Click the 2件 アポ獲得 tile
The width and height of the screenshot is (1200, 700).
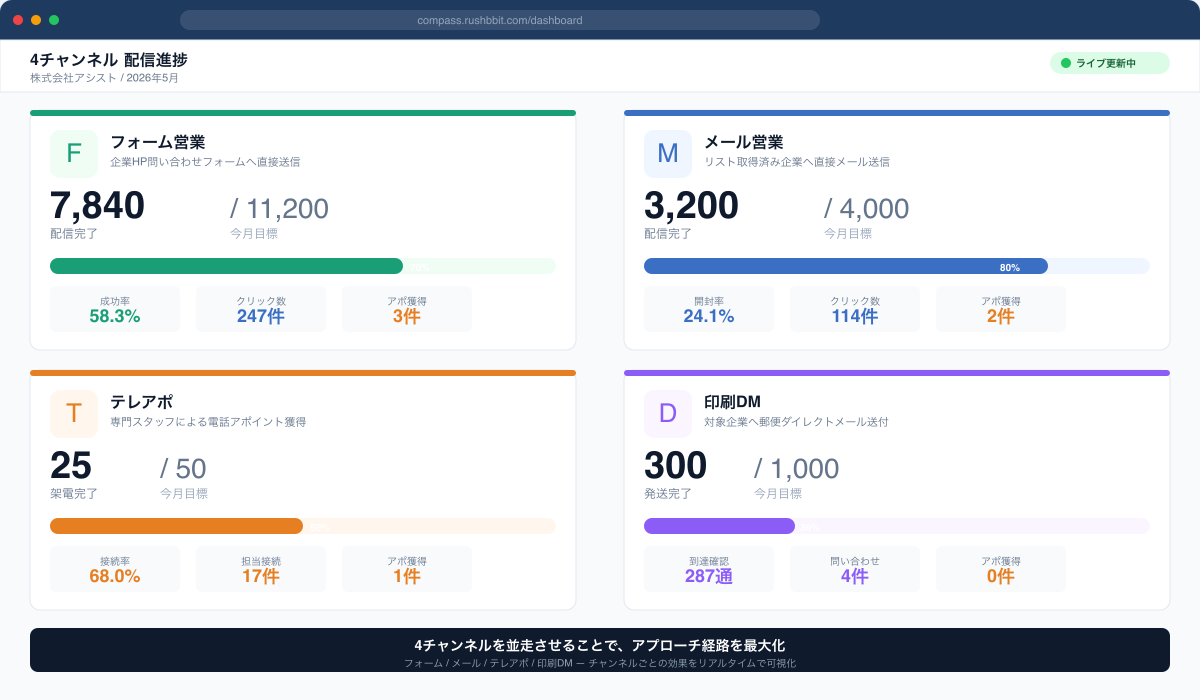tap(1001, 309)
